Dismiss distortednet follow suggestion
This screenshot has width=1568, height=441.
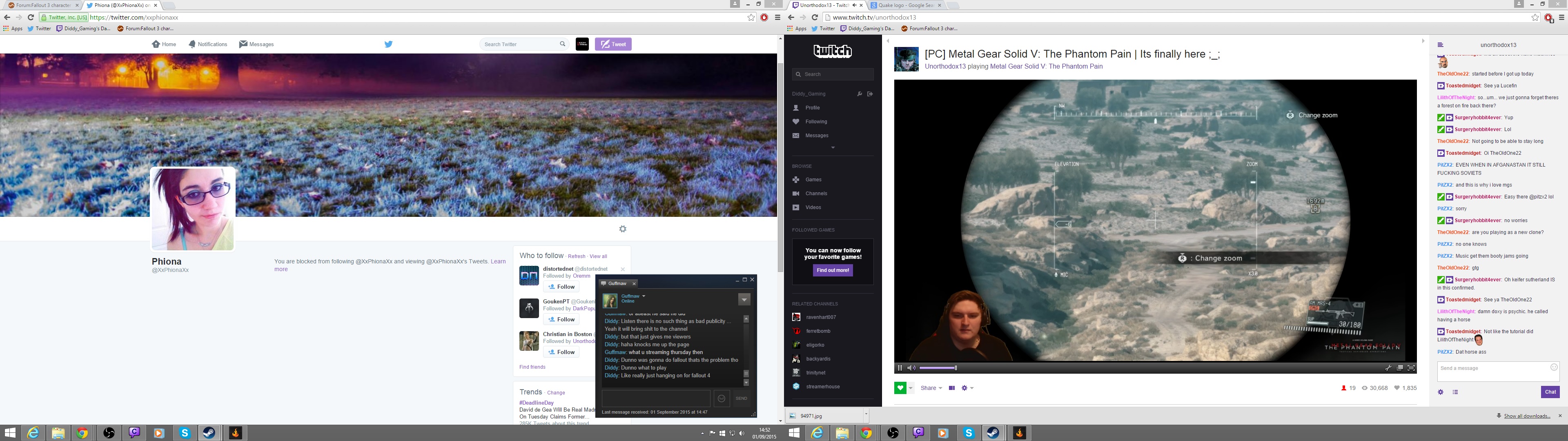pyautogui.click(x=623, y=269)
